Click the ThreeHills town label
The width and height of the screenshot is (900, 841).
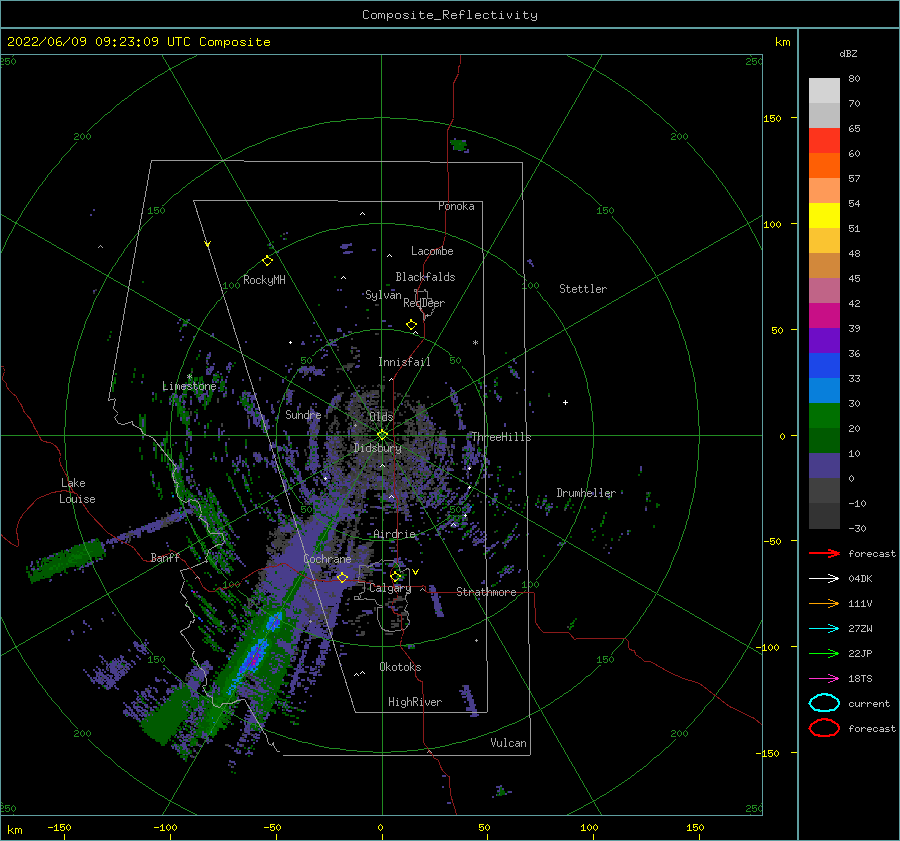point(502,437)
